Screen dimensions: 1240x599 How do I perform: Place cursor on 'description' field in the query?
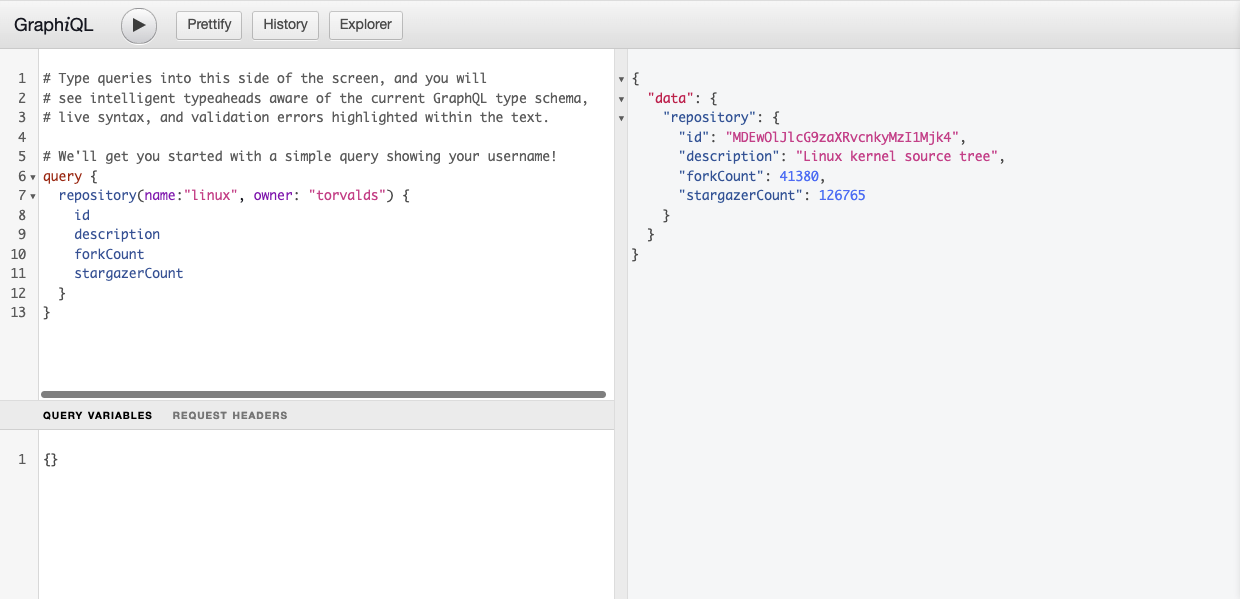tap(117, 234)
